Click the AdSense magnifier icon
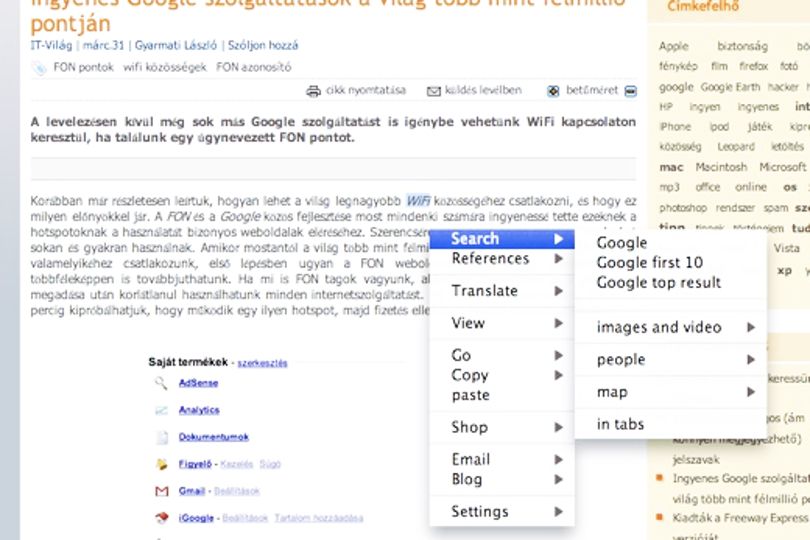Image resolution: width=810 pixels, height=540 pixels. [x=161, y=383]
